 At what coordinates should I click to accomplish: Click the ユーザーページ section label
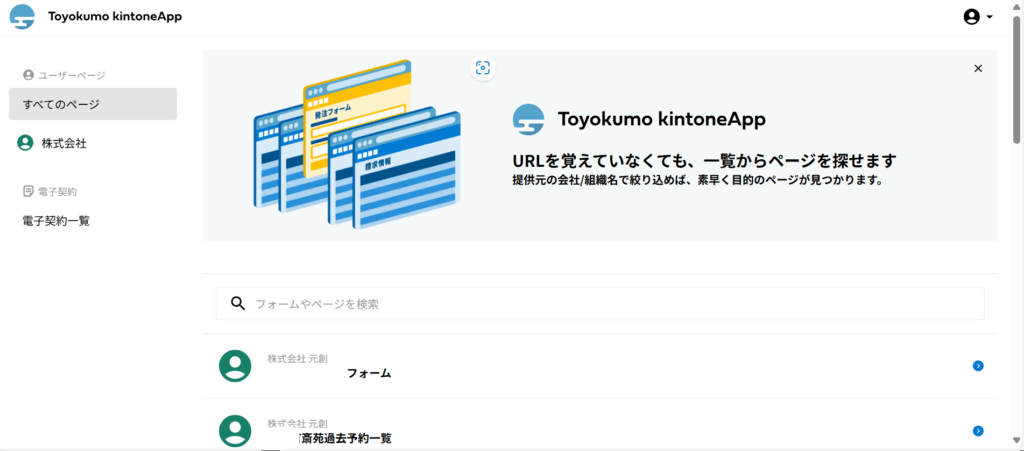(64, 75)
